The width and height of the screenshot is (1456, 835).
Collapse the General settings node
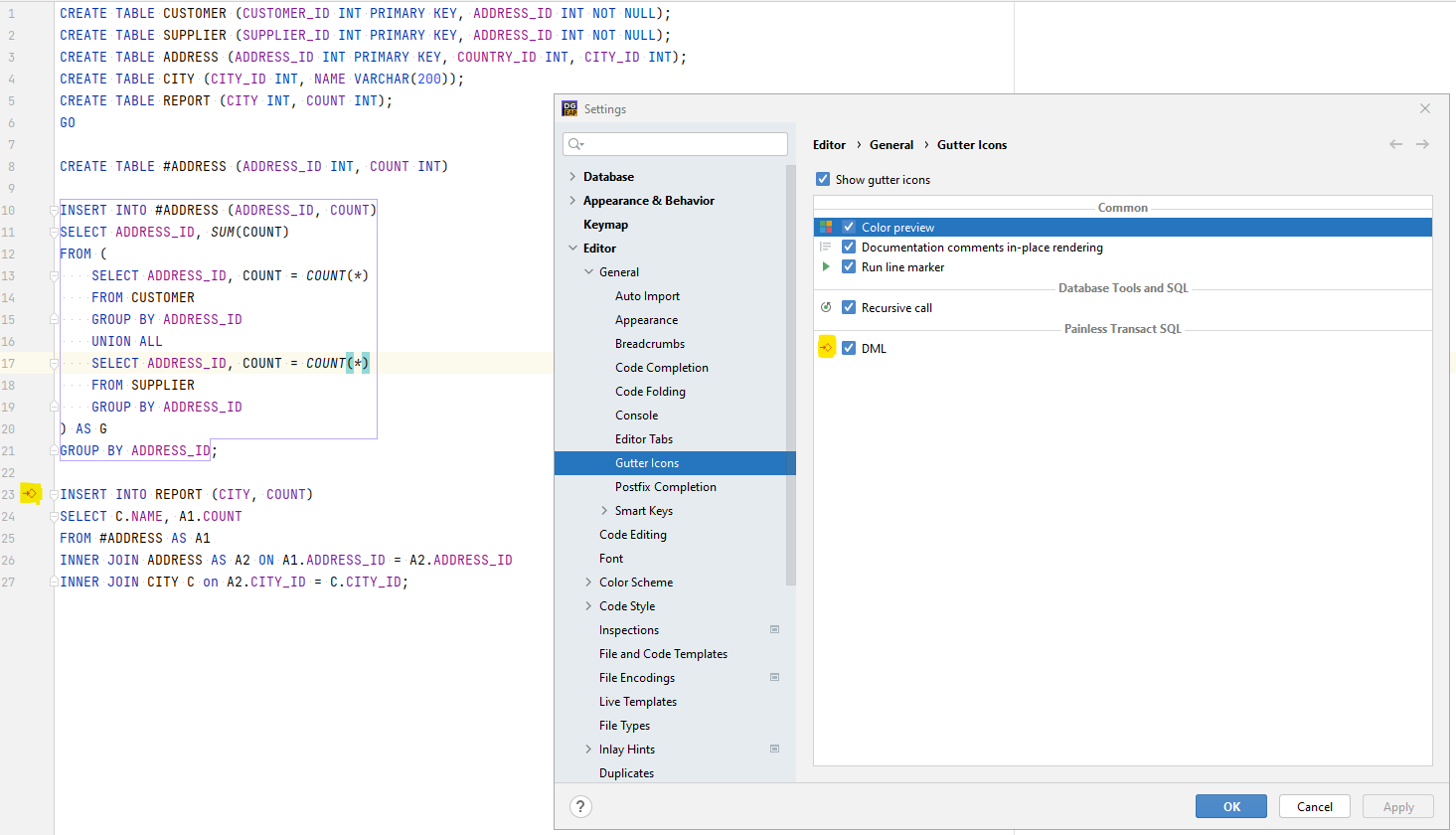[588, 271]
